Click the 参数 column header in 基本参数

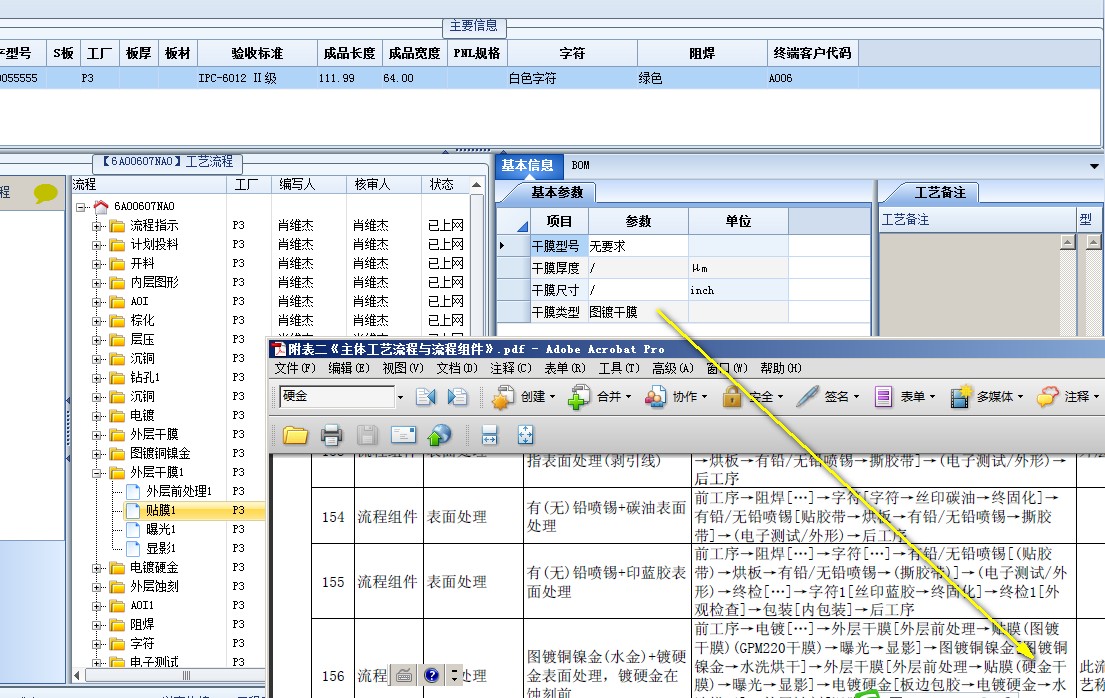(x=638, y=221)
